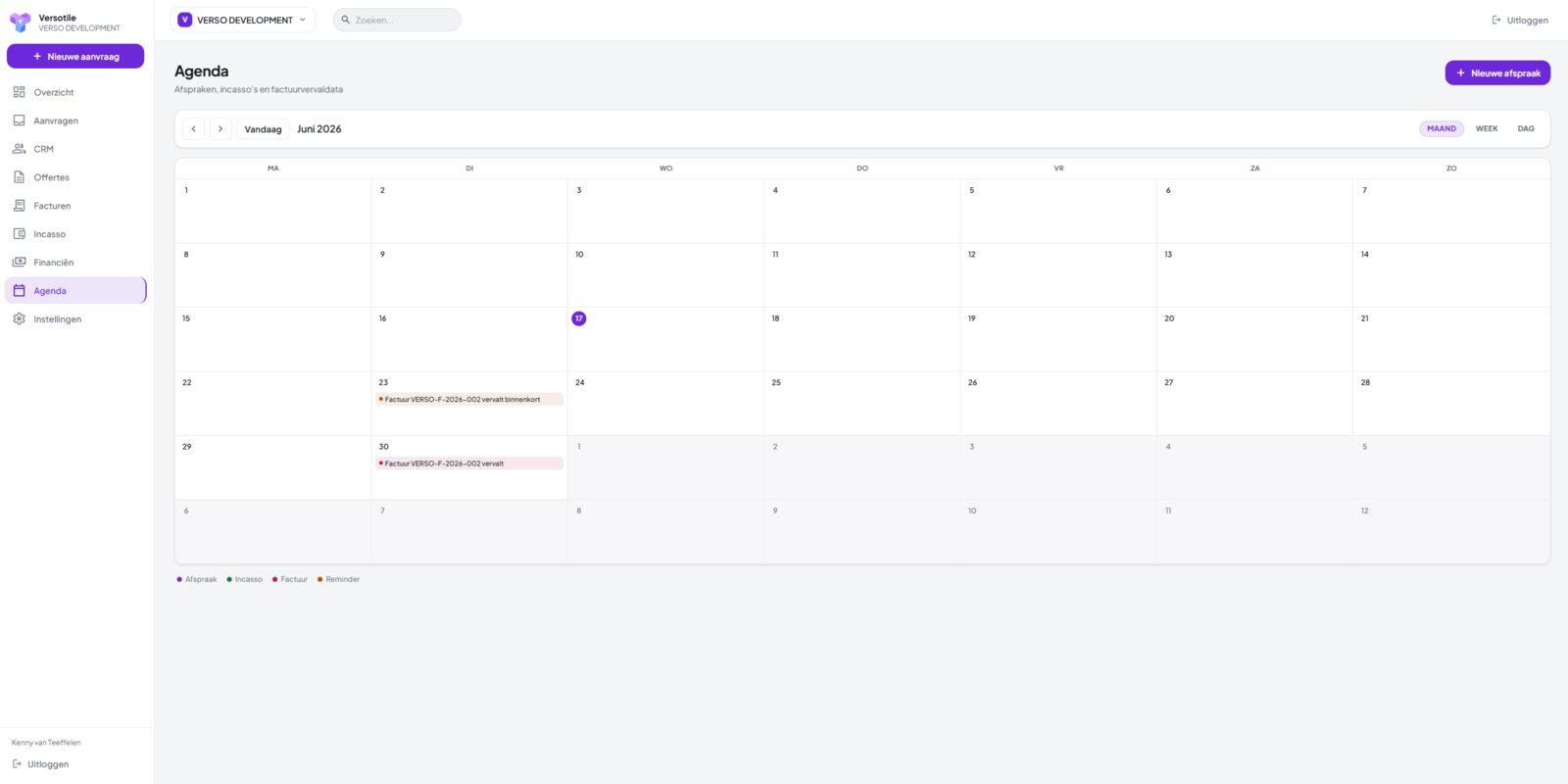1568x784 pixels.
Task: Click the Instellingen gear icon
Action: coord(19,319)
